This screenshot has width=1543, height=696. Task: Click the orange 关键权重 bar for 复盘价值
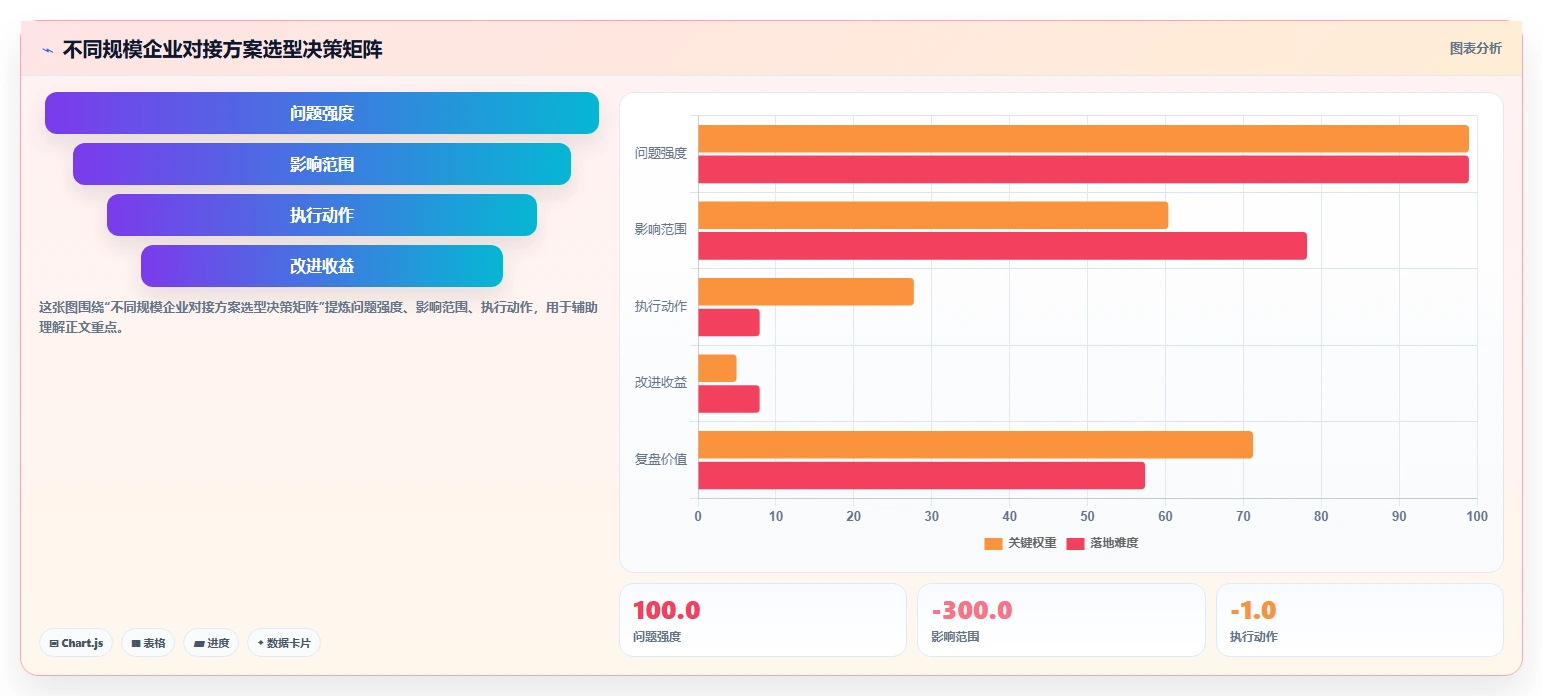pyautogui.click(x=975, y=445)
